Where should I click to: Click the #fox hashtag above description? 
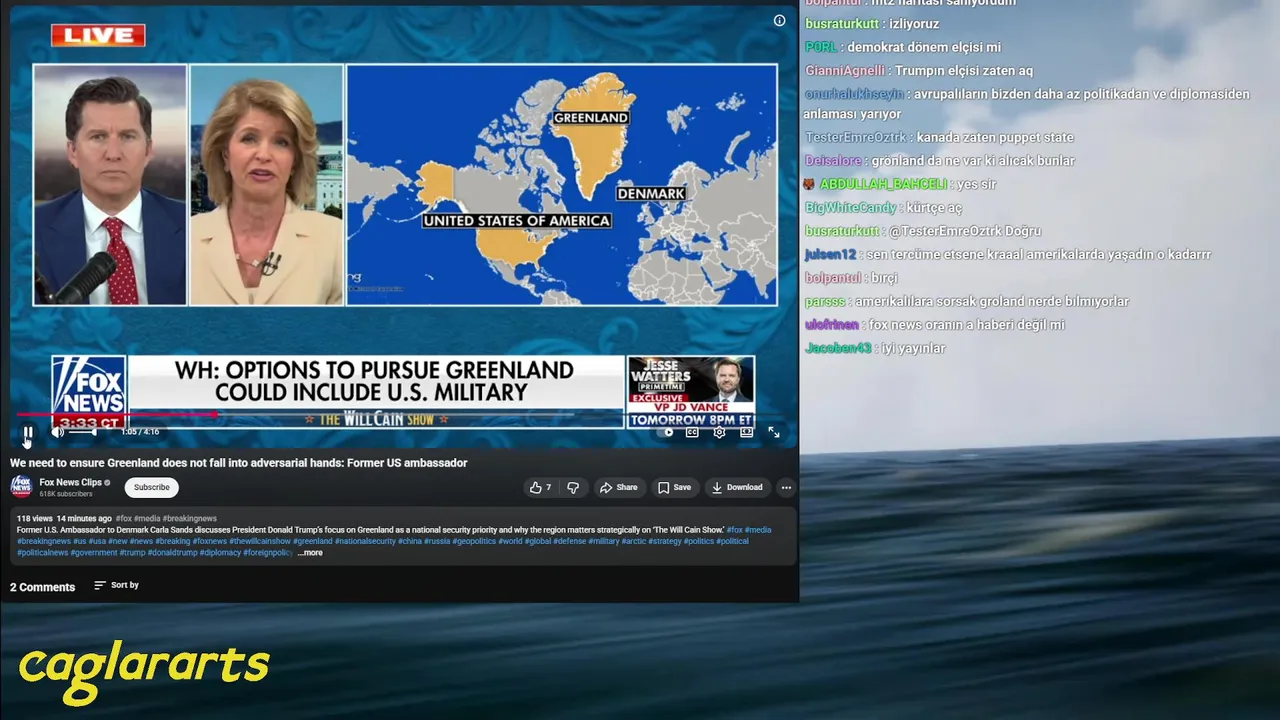pyautogui.click(x=123, y=519)
